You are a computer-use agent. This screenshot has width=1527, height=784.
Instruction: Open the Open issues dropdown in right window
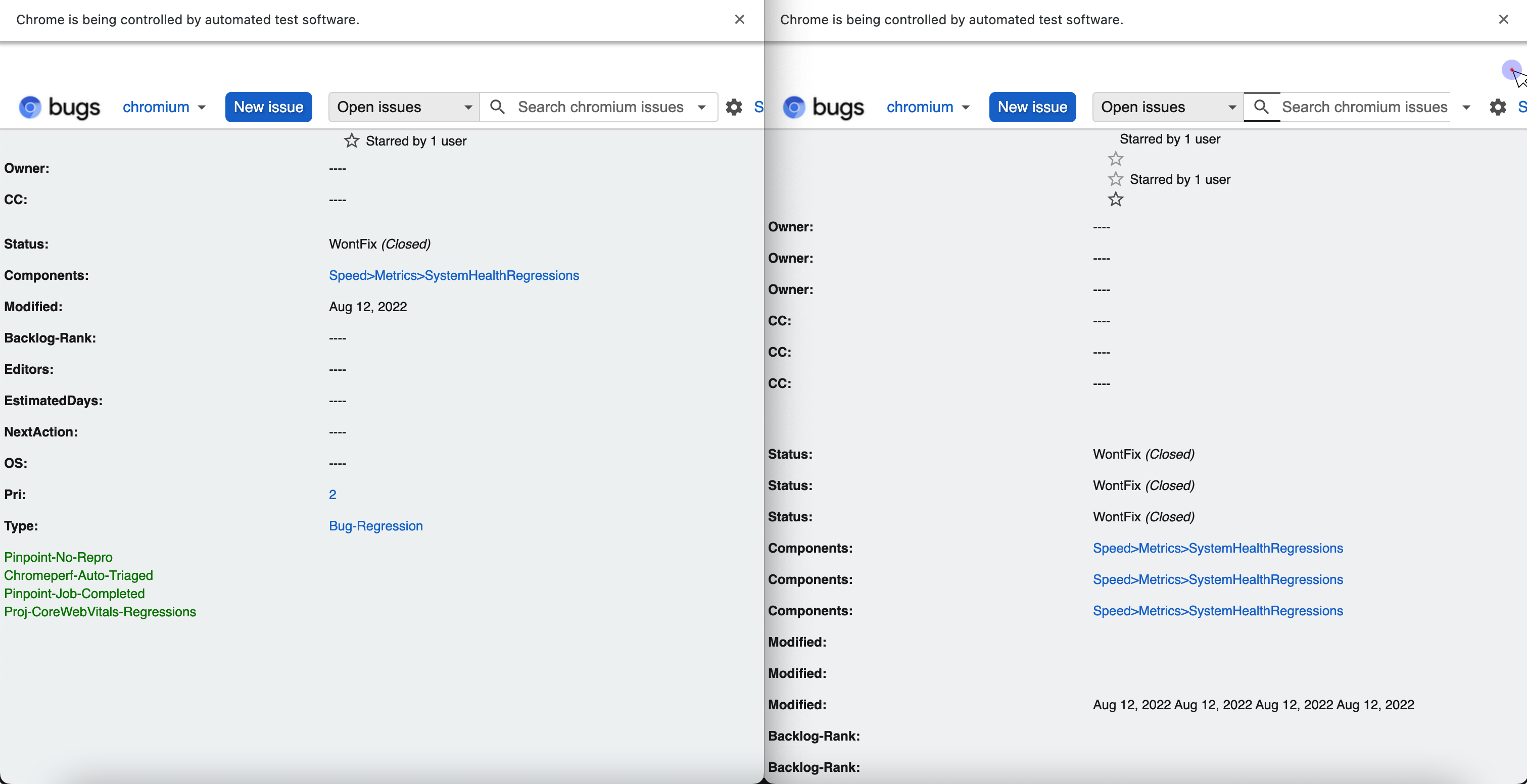[x=1167, y=107]
